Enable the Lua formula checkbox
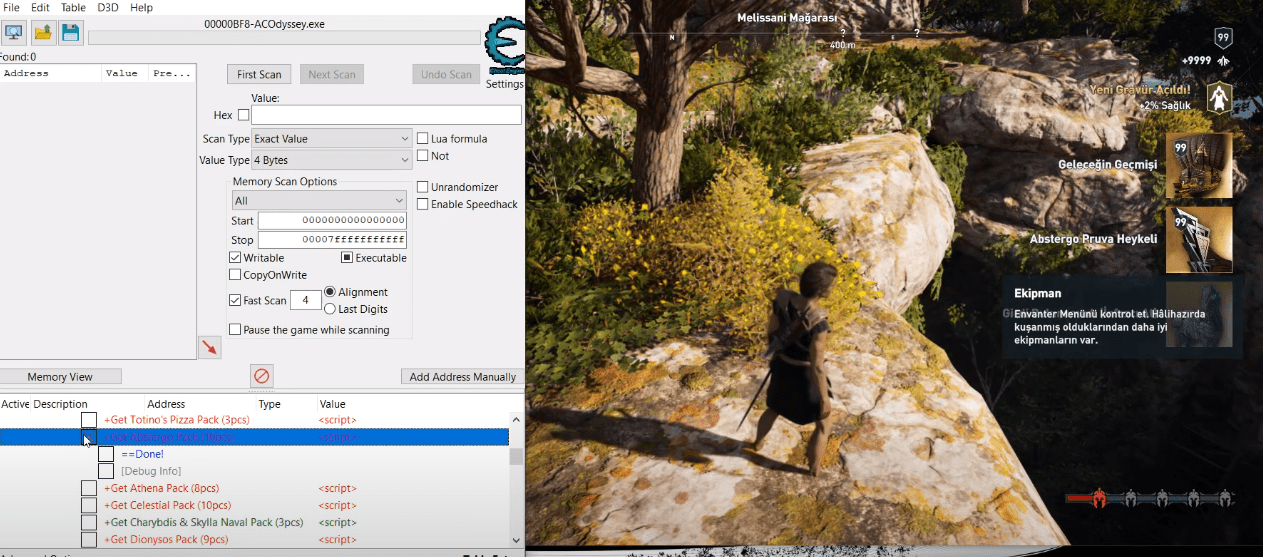 point(423,138)
